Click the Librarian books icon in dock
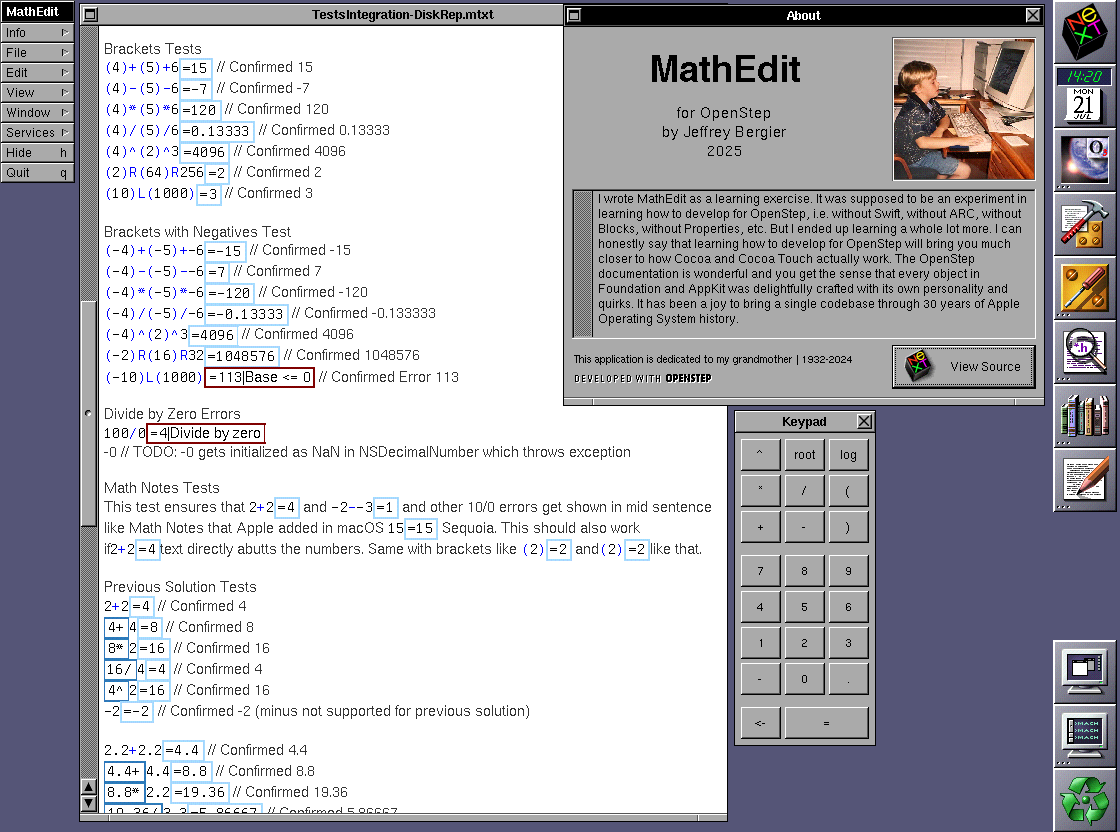 point(1086,416)
